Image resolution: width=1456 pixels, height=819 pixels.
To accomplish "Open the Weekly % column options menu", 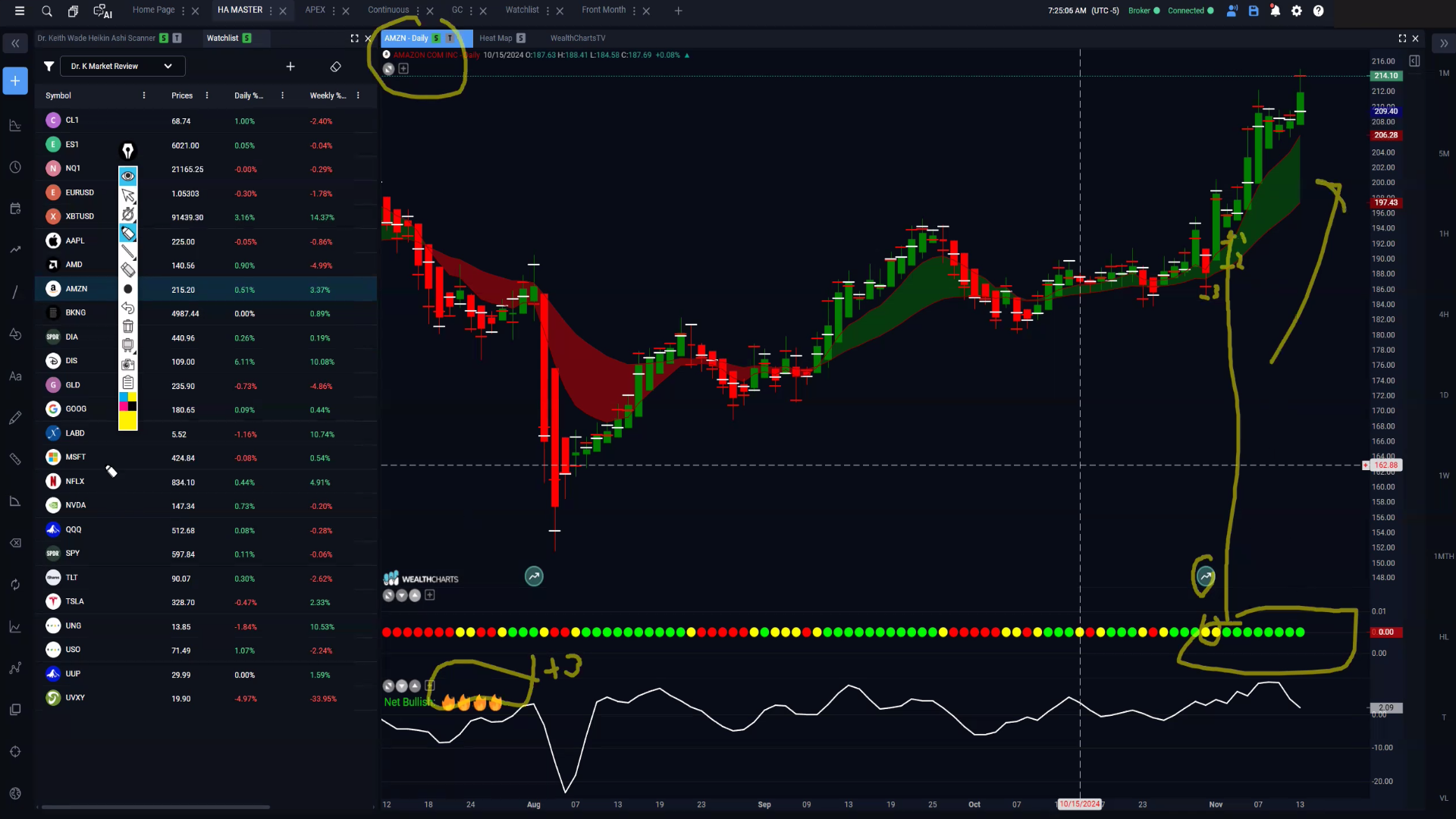I will (358, 96).
